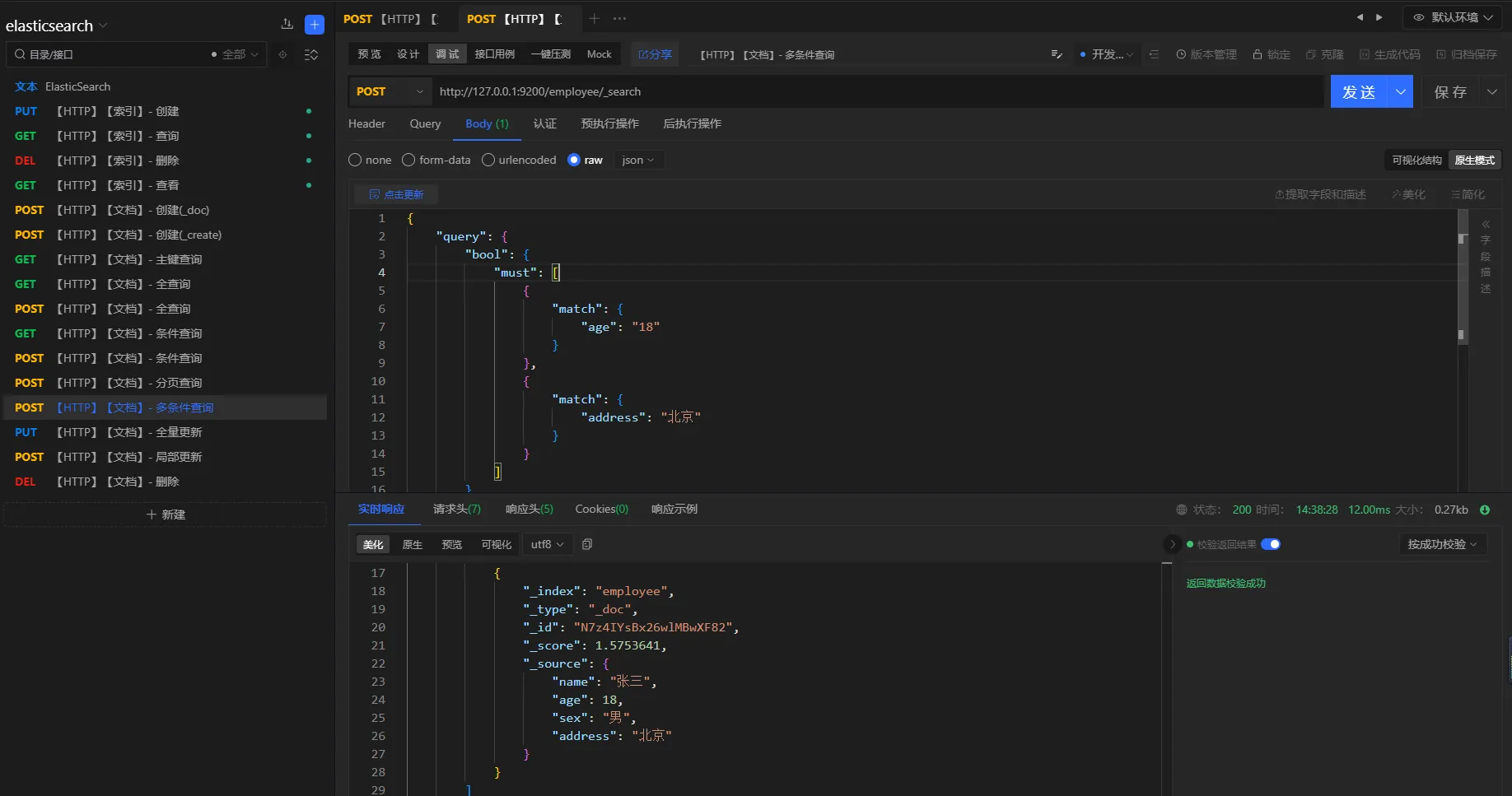Image resolution: width=1512 pixels, height=796 pixels.
Task: Toggle the 校验返回结果 switch
Action: click(1271, 544)
